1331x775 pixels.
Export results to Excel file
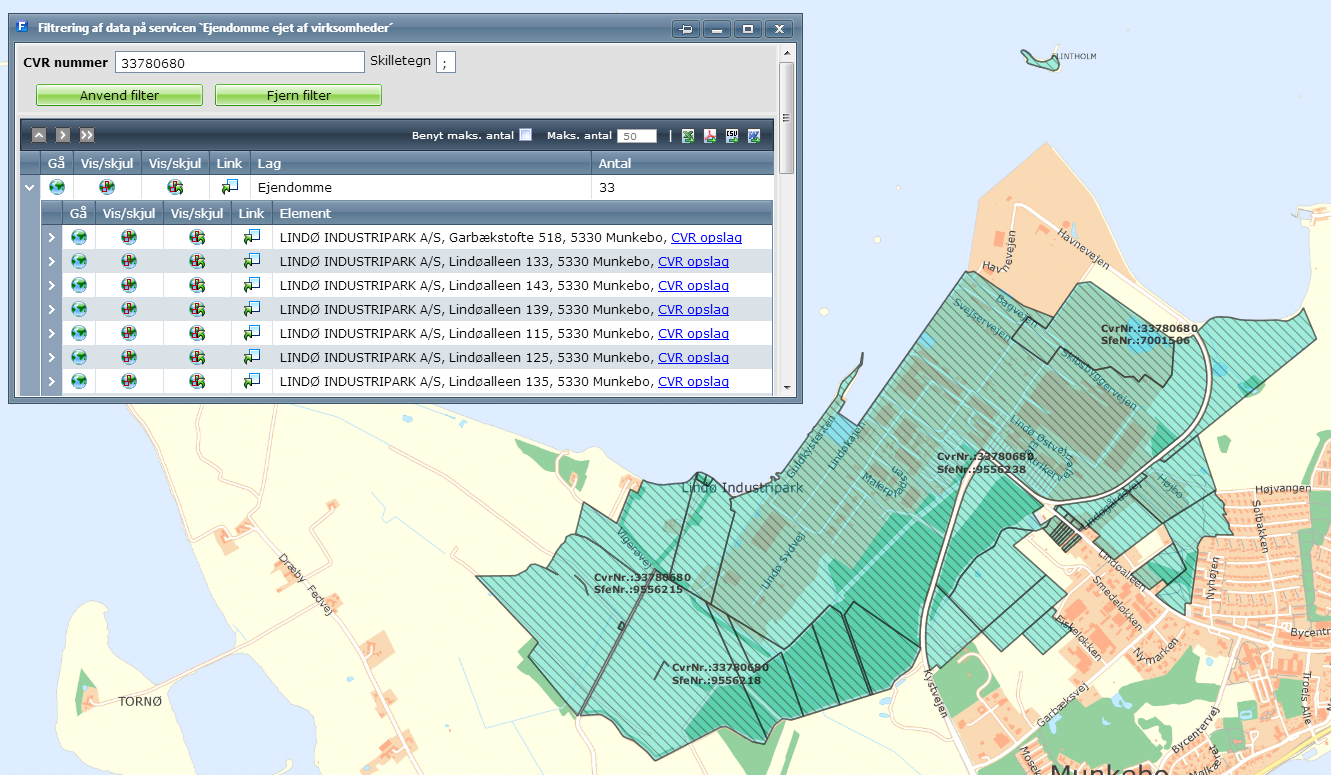[688, 136]
